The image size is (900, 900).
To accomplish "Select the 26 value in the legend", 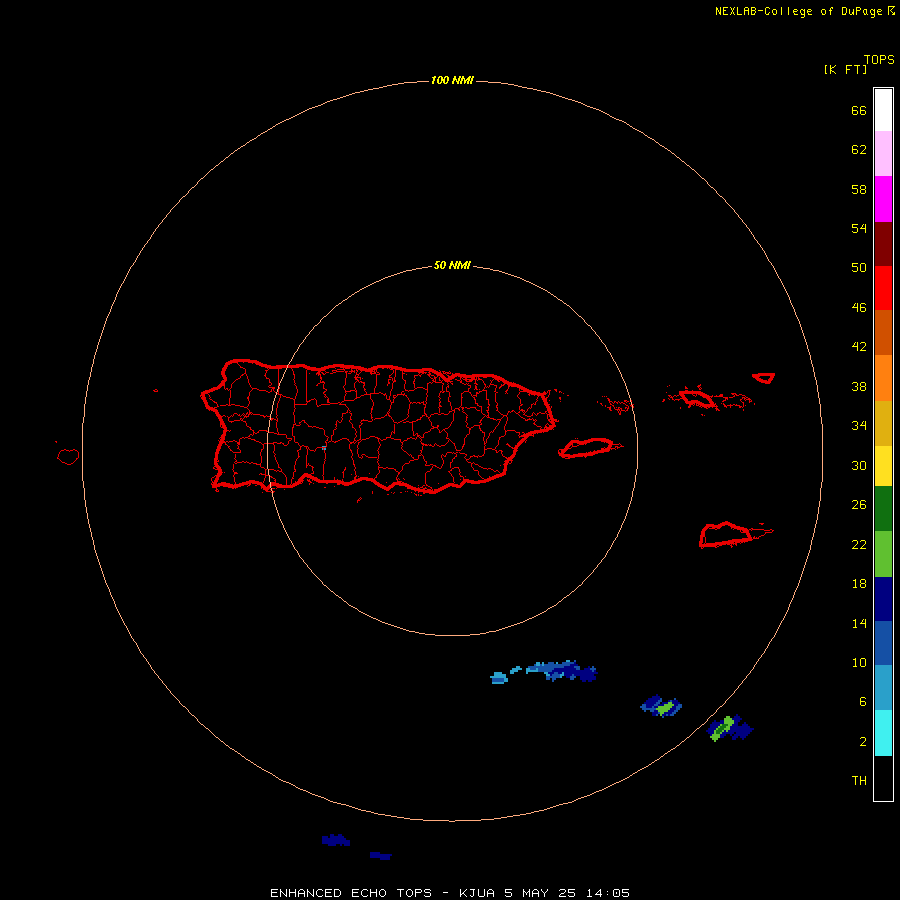I will click(x=859, y=505).
